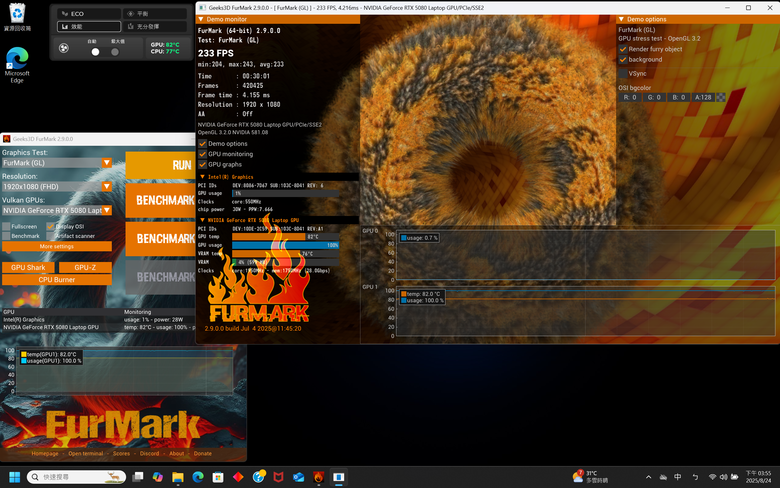Viewport: 780px width, 488px height.
Task: Open the Recycle Bin desktop icon
Action: [17, 17]
